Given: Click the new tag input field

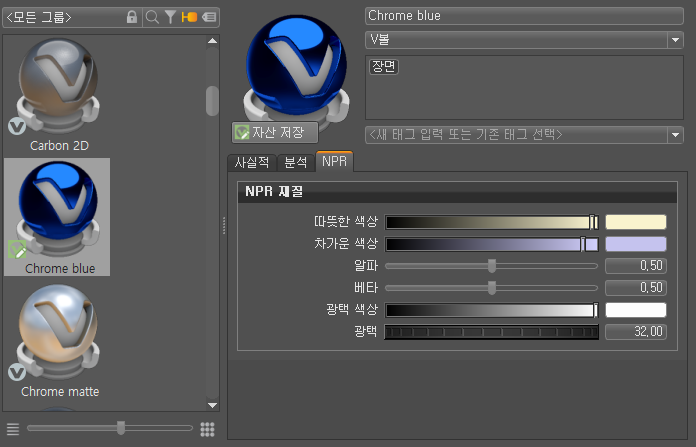Looking at the screenshot, I should [516, 135].
